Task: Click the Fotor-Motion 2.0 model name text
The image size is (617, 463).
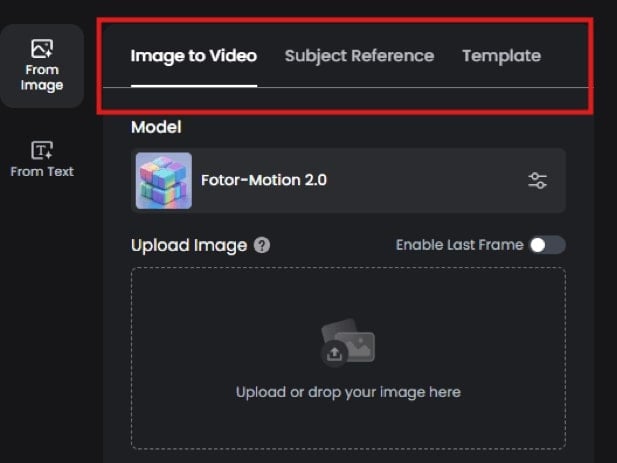Action: [x=264, y=181]
